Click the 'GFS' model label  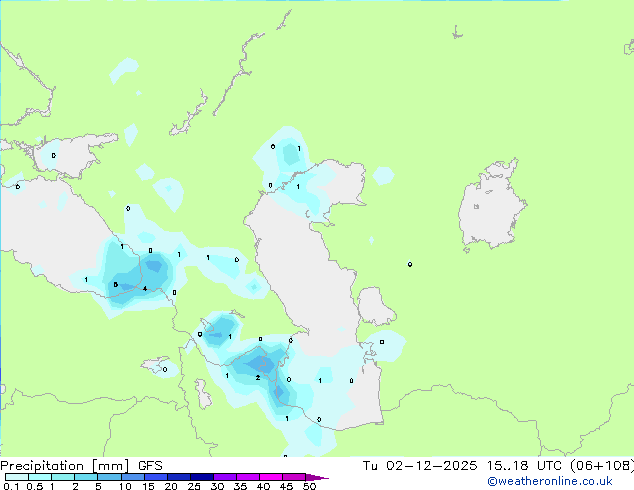coord(150,466)
